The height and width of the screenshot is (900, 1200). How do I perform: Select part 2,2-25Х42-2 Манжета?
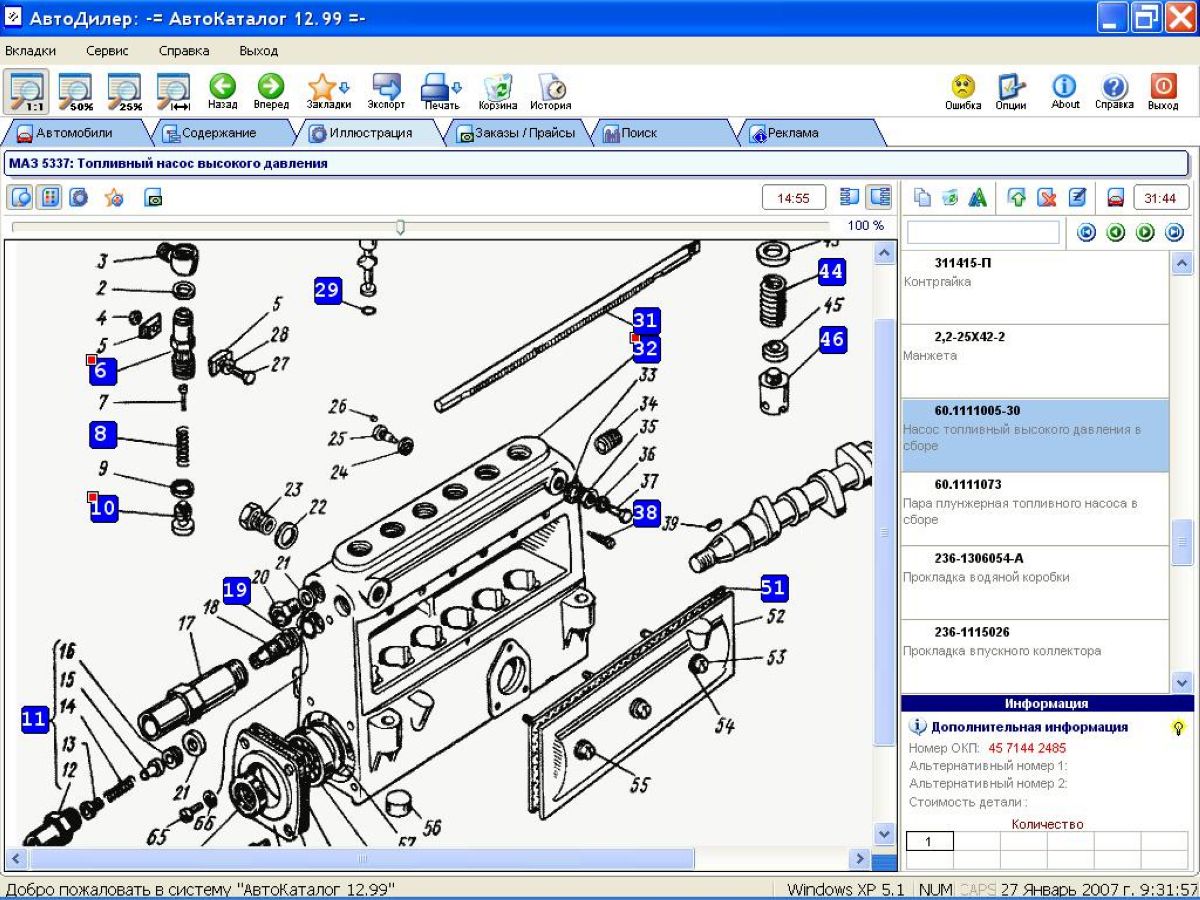pos(1035,361)
